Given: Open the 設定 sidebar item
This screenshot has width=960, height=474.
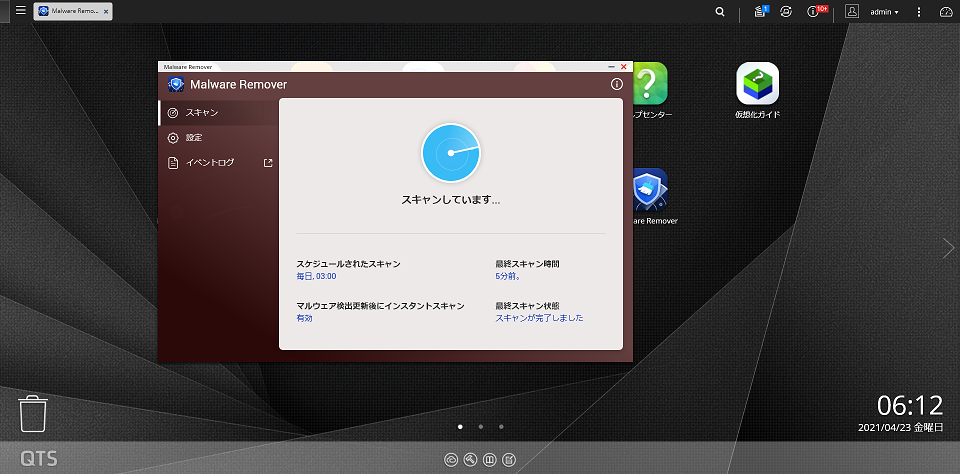Looking at the screenshot, I should click(219, 138).
